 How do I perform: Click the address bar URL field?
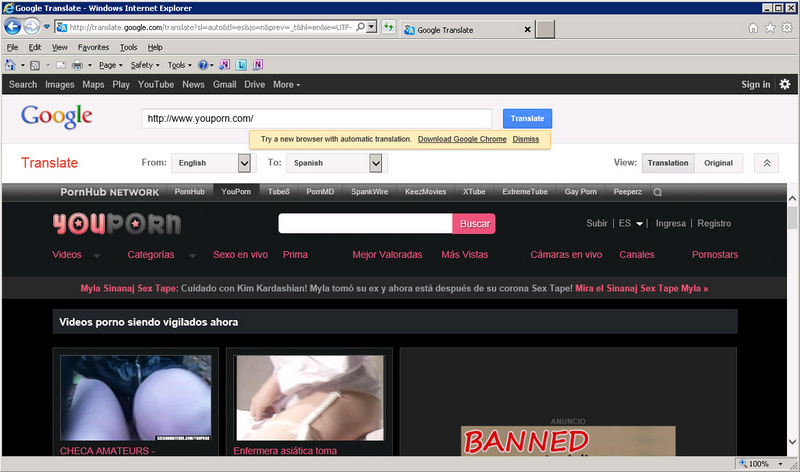click(211, 27)
